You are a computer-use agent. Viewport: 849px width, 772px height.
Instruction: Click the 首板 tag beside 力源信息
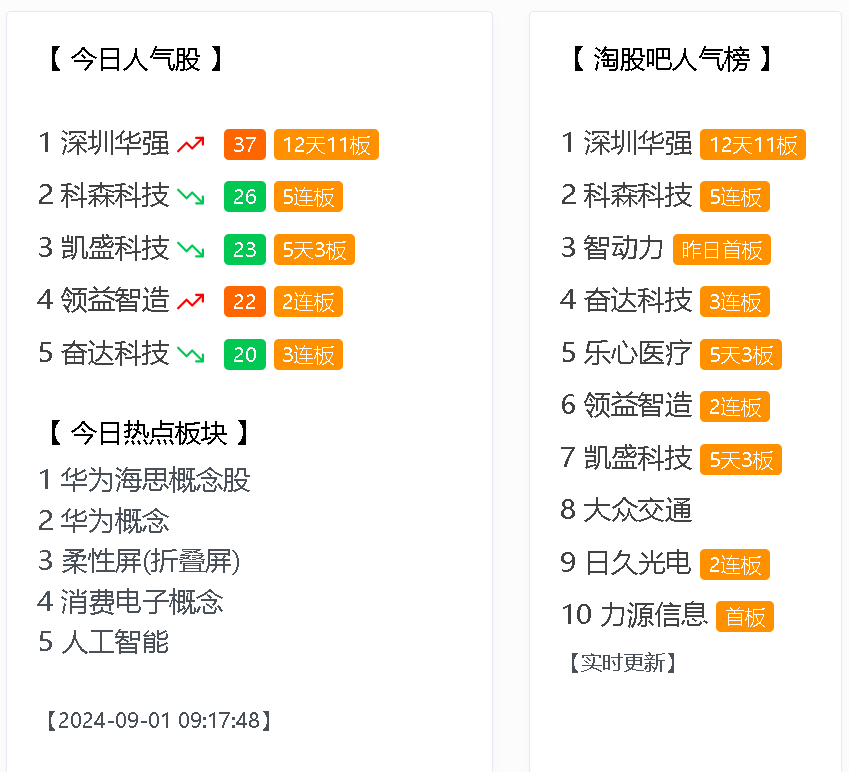745,617
